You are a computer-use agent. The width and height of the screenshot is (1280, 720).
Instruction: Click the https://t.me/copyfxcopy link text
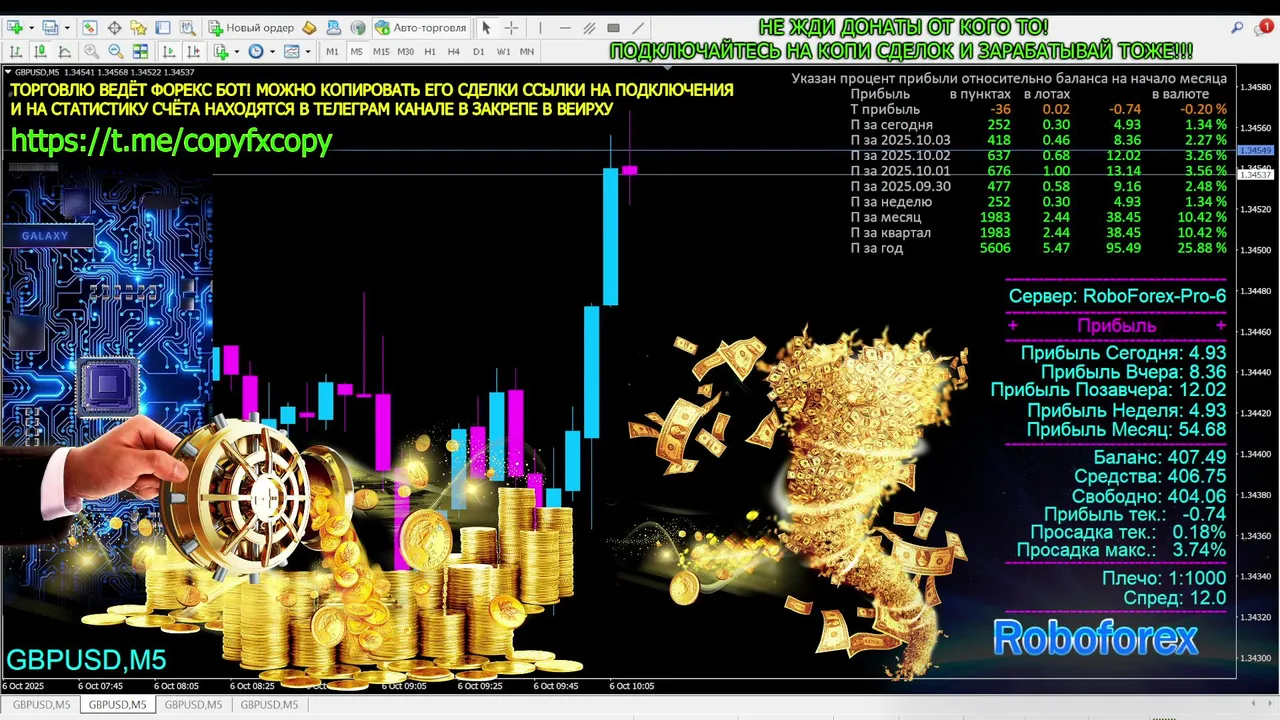171,141
